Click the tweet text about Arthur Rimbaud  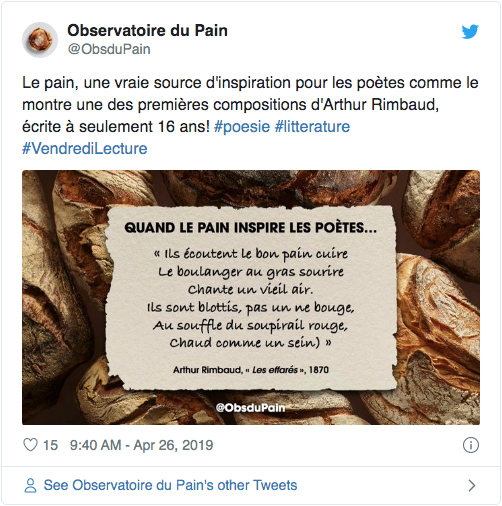point(250,105)
